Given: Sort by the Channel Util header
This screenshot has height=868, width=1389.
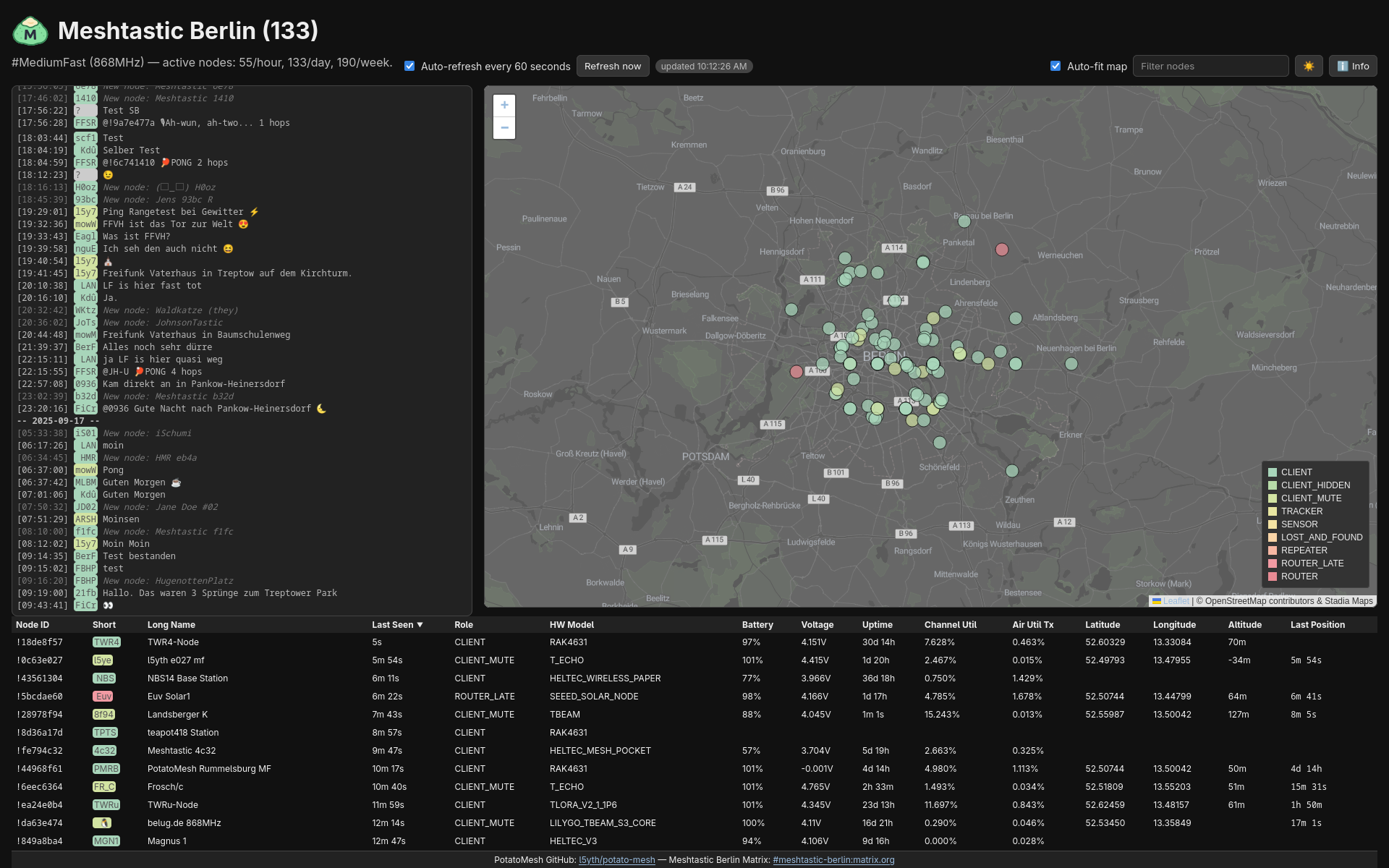Looking at the screenshot, I should 950,625.
